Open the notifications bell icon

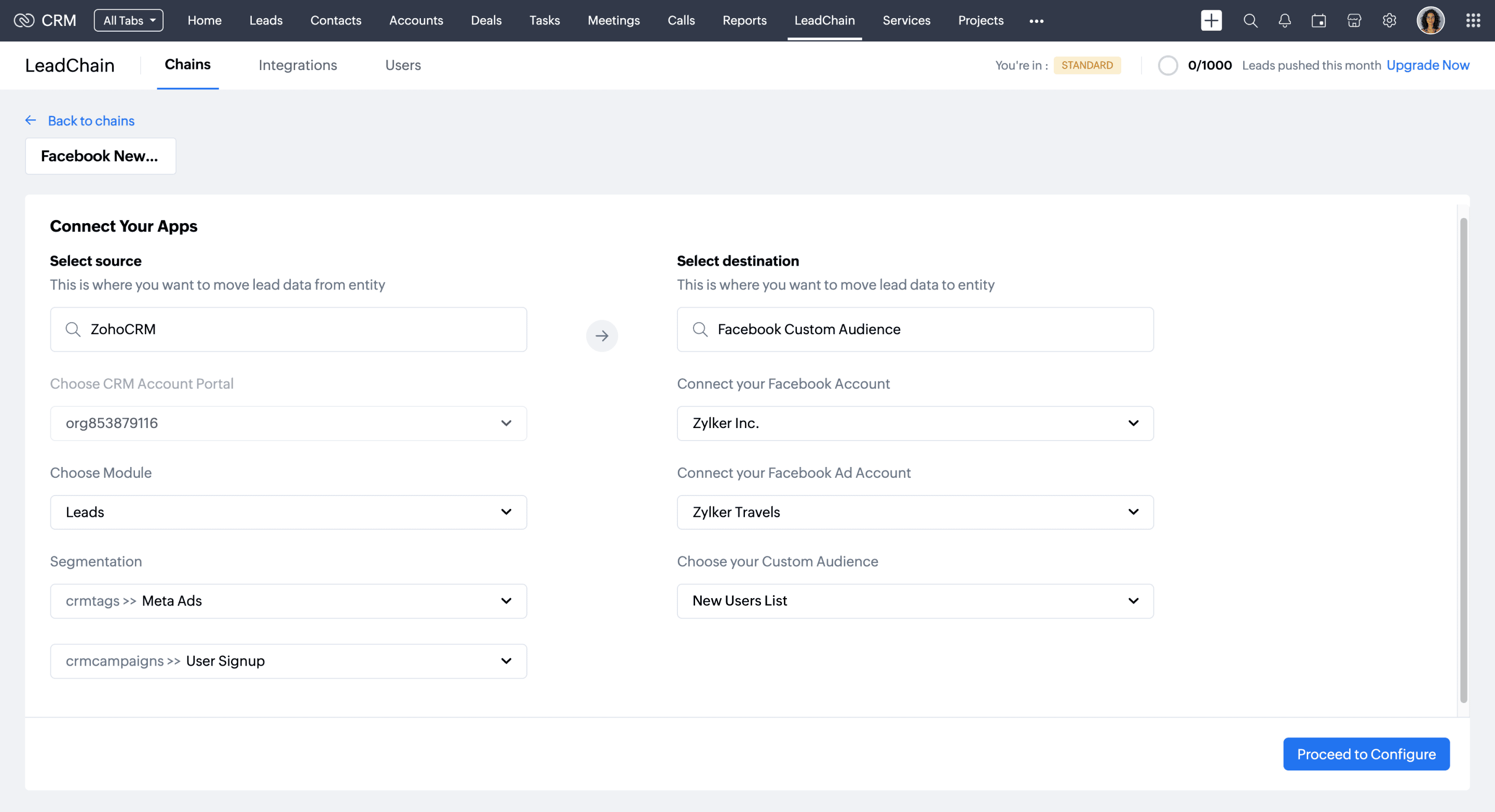[1284, 21]
